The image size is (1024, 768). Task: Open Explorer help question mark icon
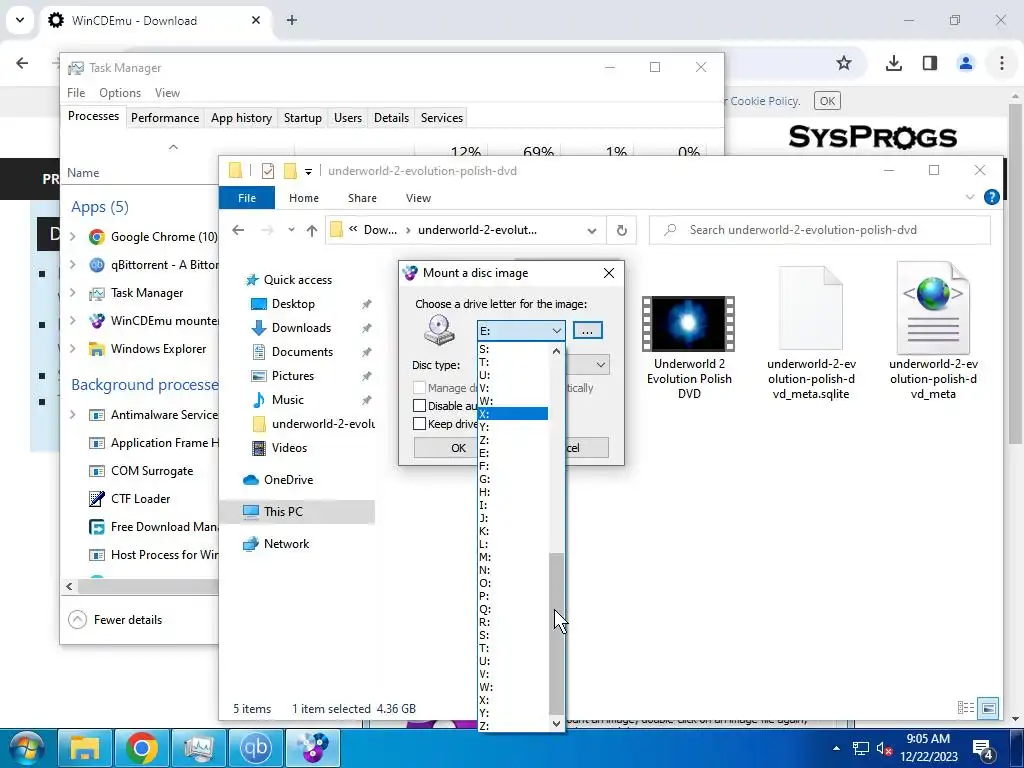[991, 197]
